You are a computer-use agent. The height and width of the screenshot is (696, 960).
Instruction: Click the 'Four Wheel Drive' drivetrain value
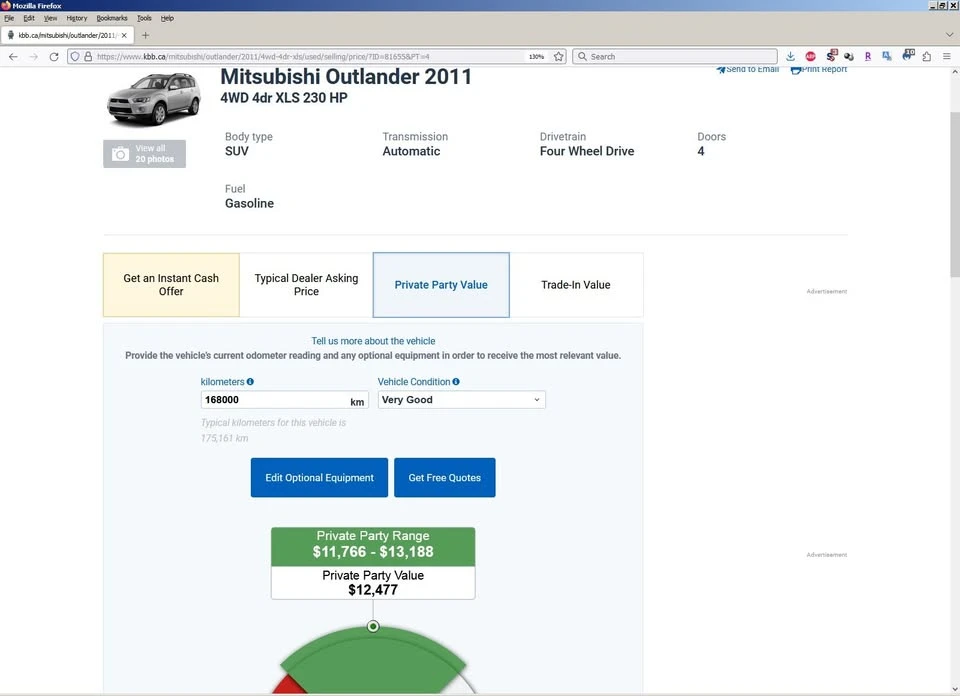pyautogui.click(x=587, y=151)
